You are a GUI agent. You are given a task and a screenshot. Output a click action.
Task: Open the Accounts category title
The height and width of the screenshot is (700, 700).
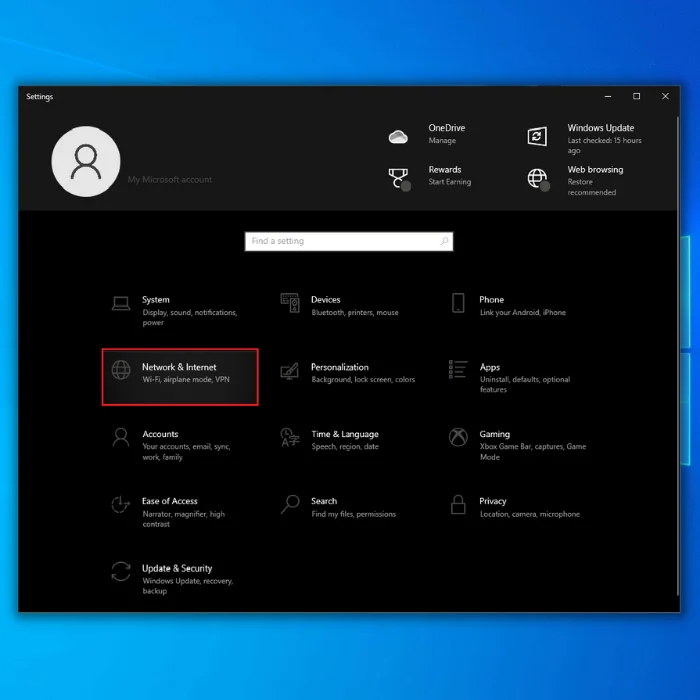[x=160, y=434]
